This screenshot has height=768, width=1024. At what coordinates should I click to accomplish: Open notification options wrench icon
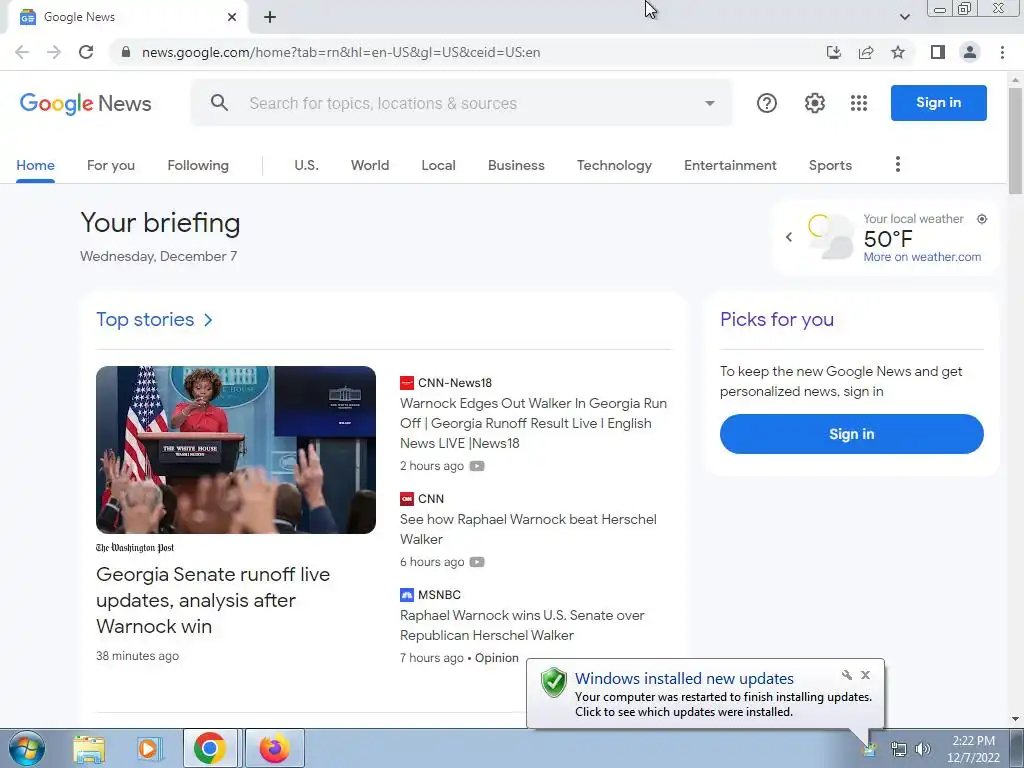point(846,675)
